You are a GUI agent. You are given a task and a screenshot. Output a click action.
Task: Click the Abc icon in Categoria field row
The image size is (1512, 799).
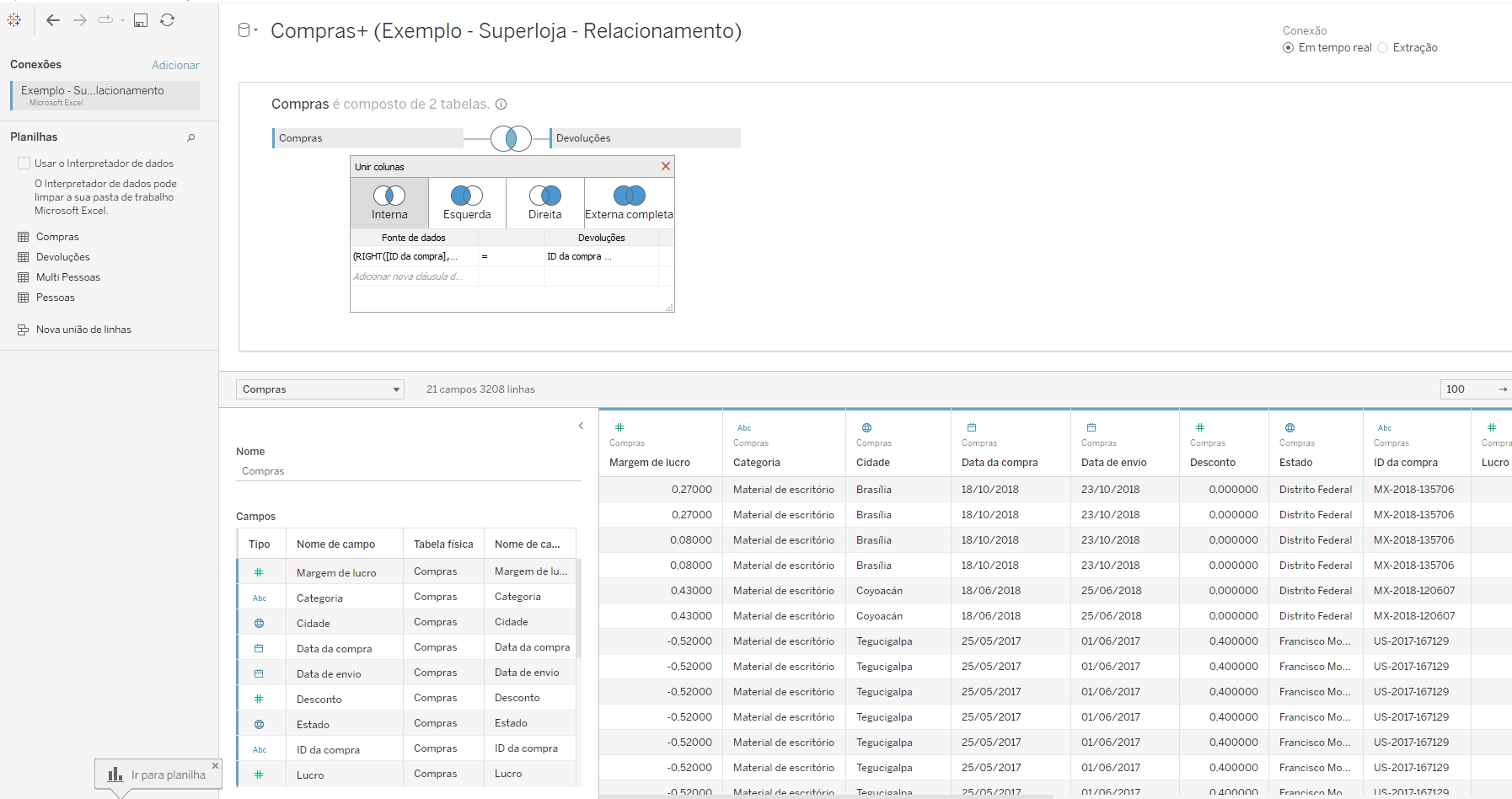pos(260,598)
